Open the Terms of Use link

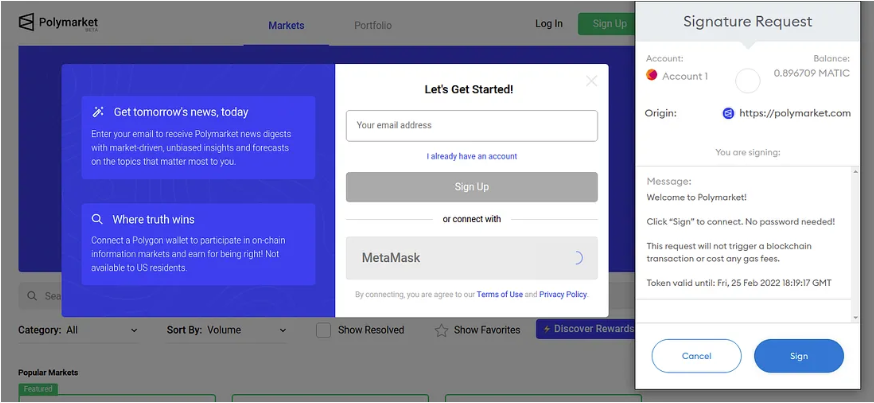pos(499,294)
